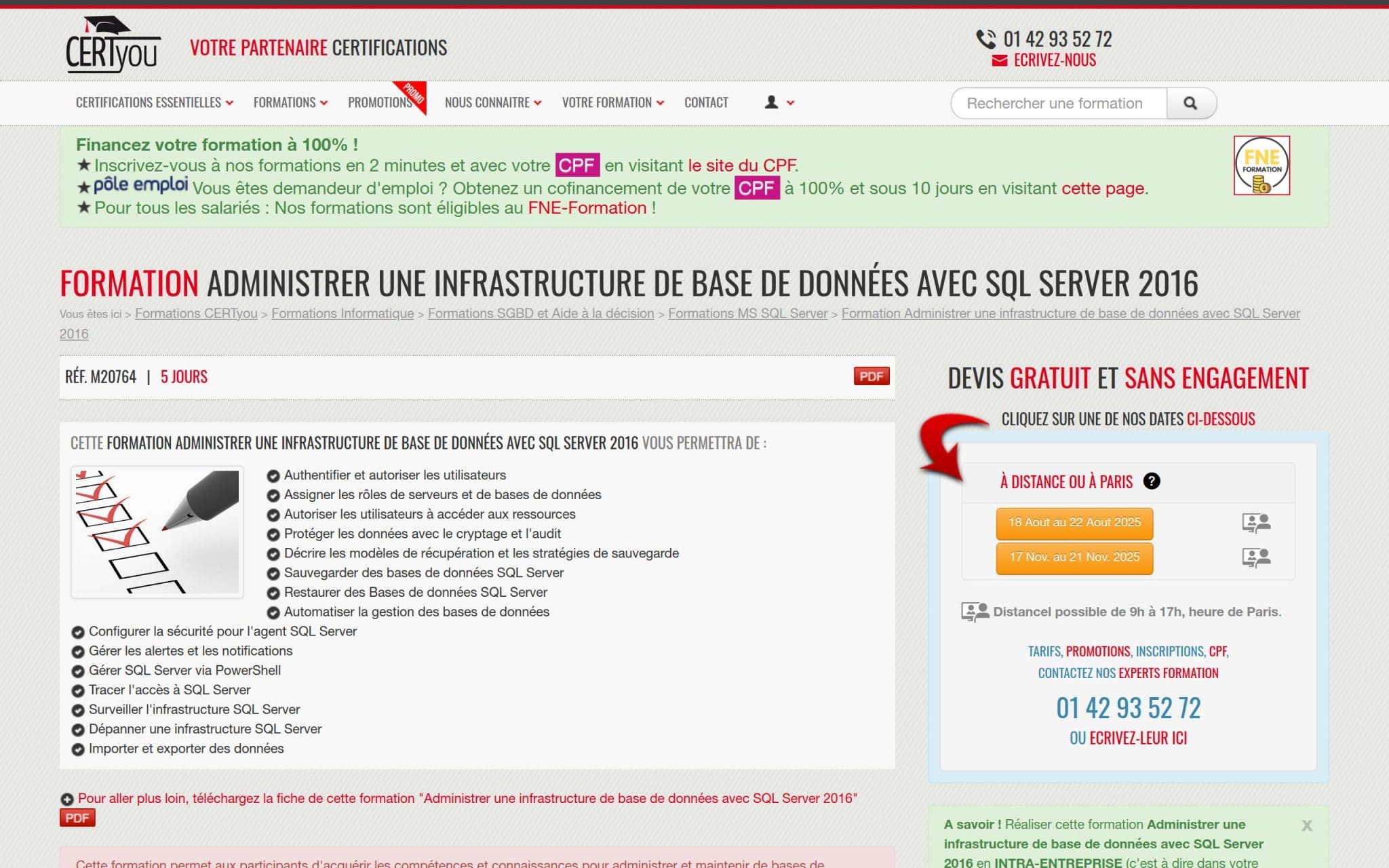The height and width of the screenshot is (868, 1389).
Task: Click the phone icon in the header
Action: pos(985,39)
